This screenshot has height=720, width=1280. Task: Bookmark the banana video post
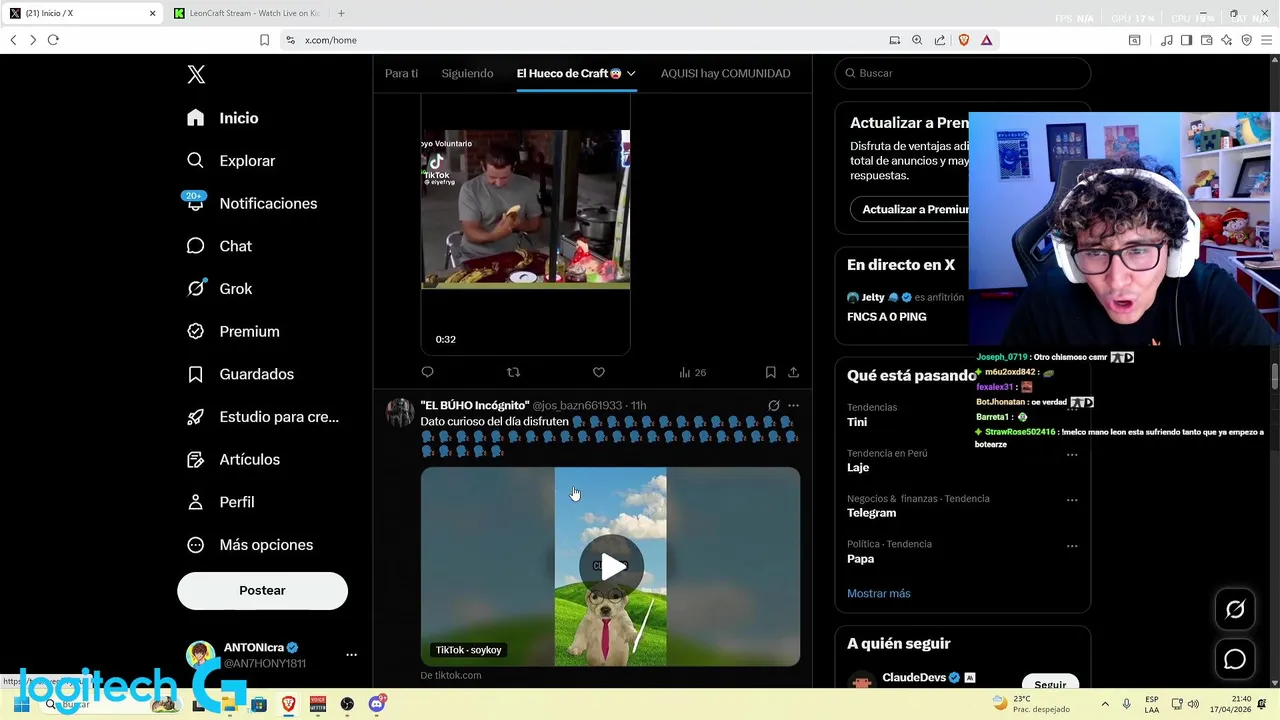(x=770, y=372)
